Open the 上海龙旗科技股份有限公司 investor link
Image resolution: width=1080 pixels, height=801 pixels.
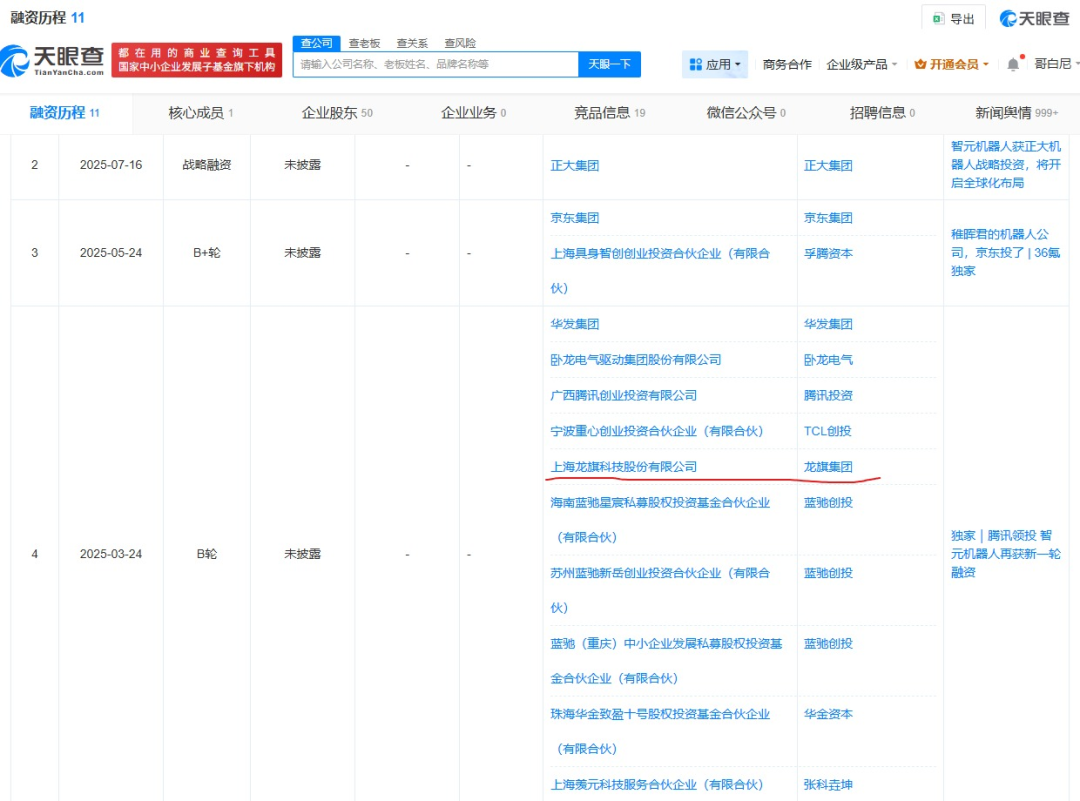pyautogui.click(x=623, y=467)
